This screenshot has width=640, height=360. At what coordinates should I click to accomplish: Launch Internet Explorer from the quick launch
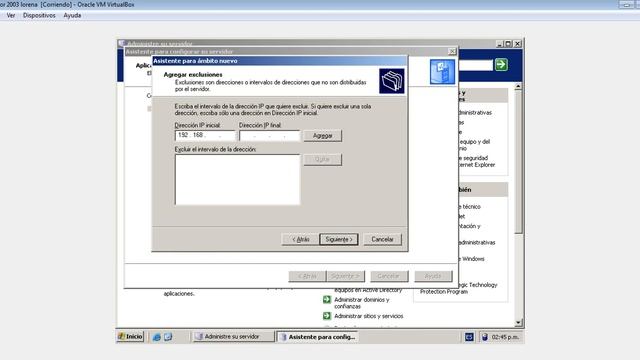pyautogui.click(x=156, y=337)
